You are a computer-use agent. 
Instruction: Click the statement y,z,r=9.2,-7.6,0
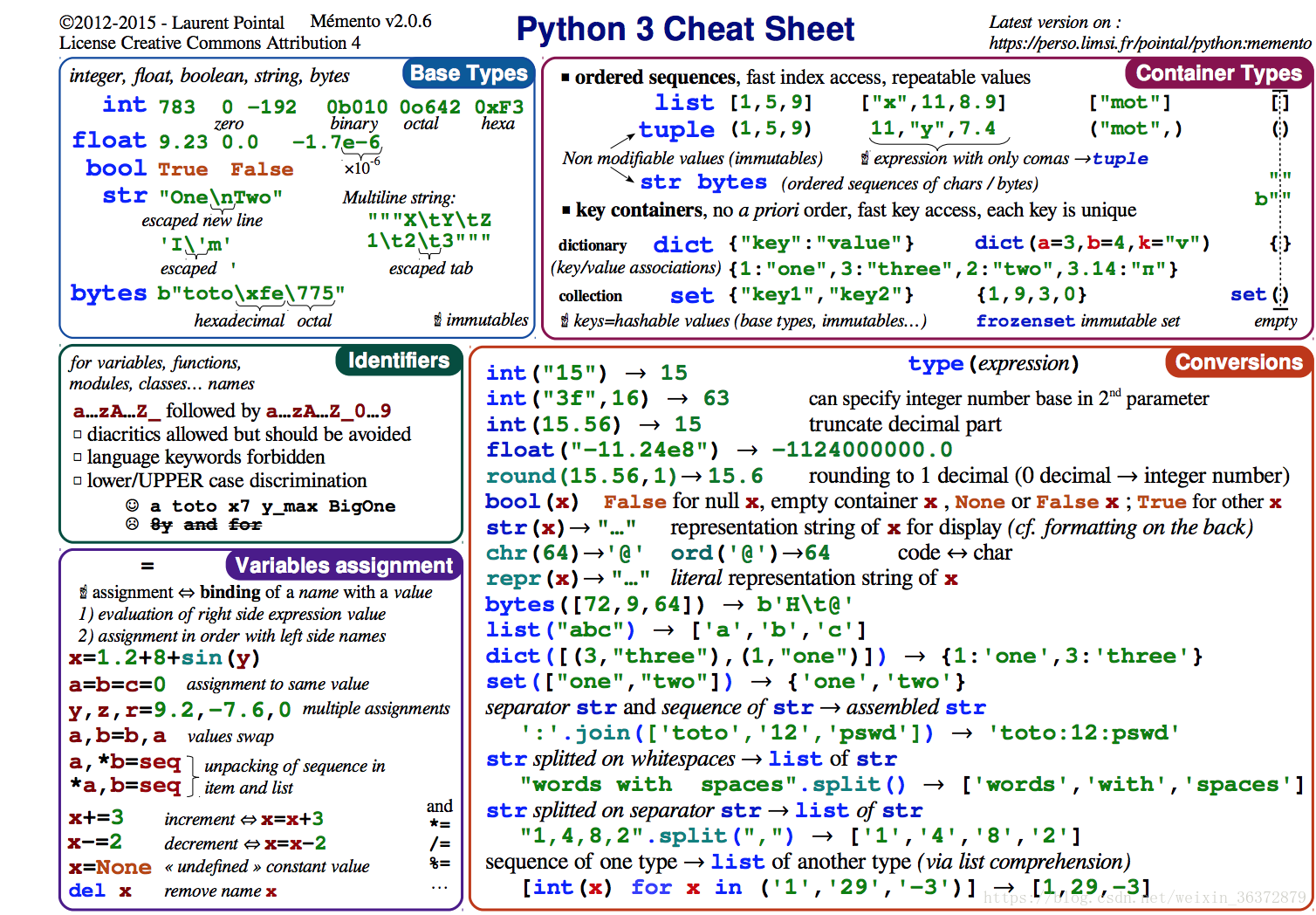pos(180,710)
